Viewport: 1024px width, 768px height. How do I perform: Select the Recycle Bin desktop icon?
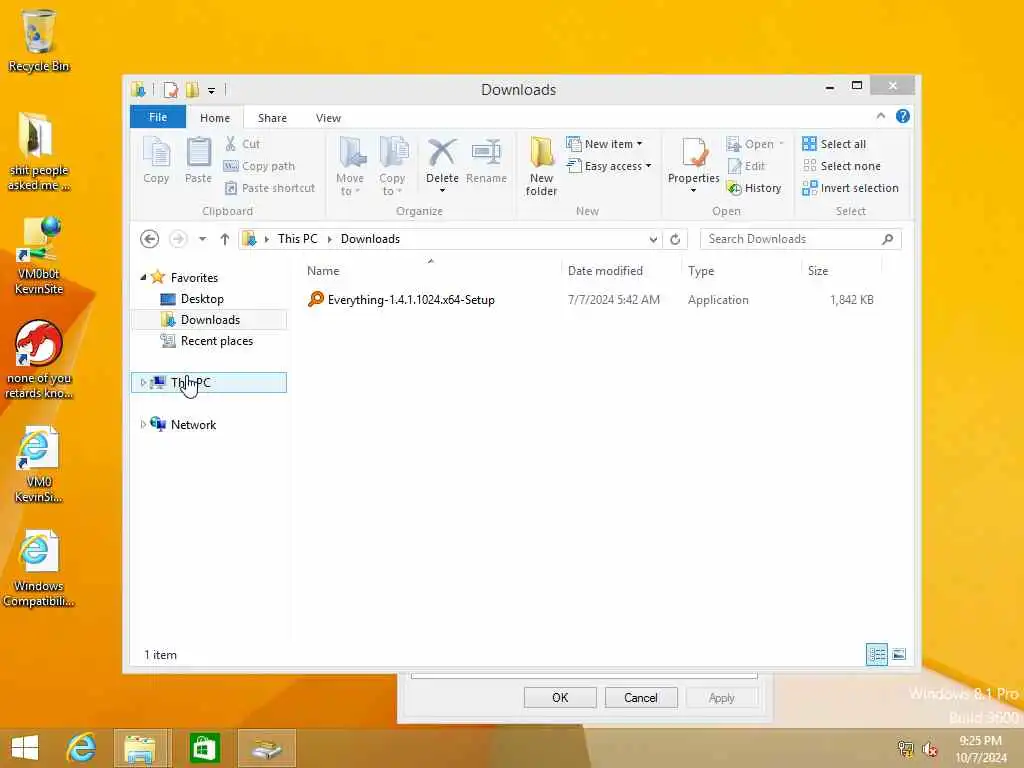39,40
